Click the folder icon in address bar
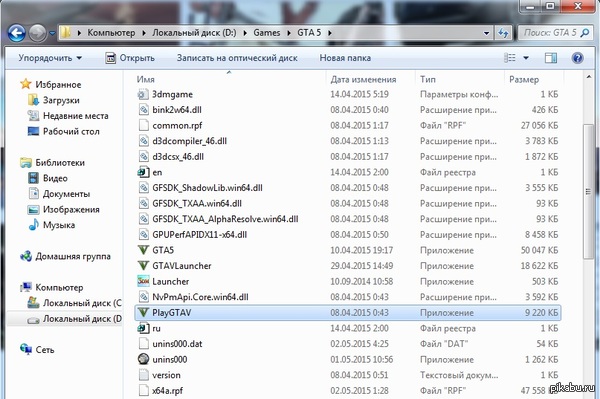600x399 pixels. [66, 33]
